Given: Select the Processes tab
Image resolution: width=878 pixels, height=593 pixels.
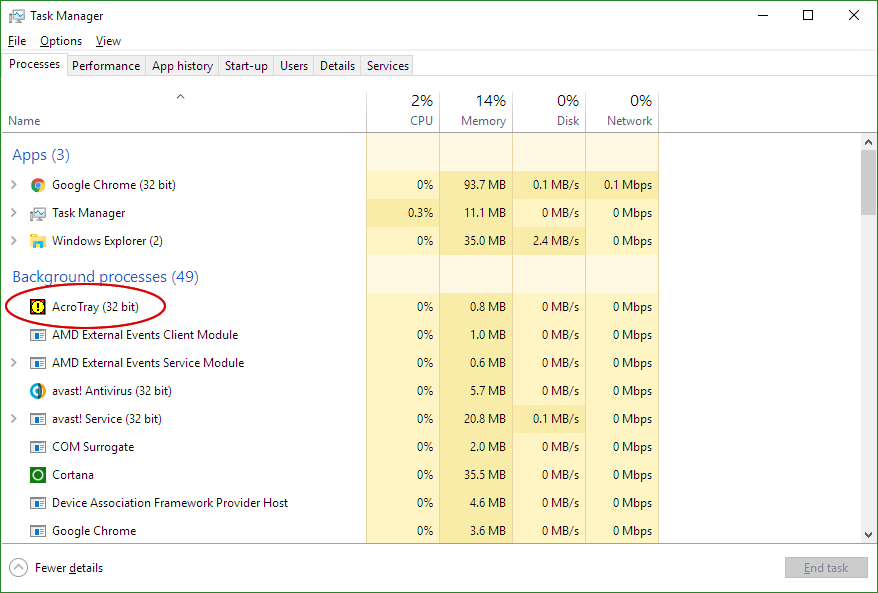Looking at the screenshot, I should (35, 64).
